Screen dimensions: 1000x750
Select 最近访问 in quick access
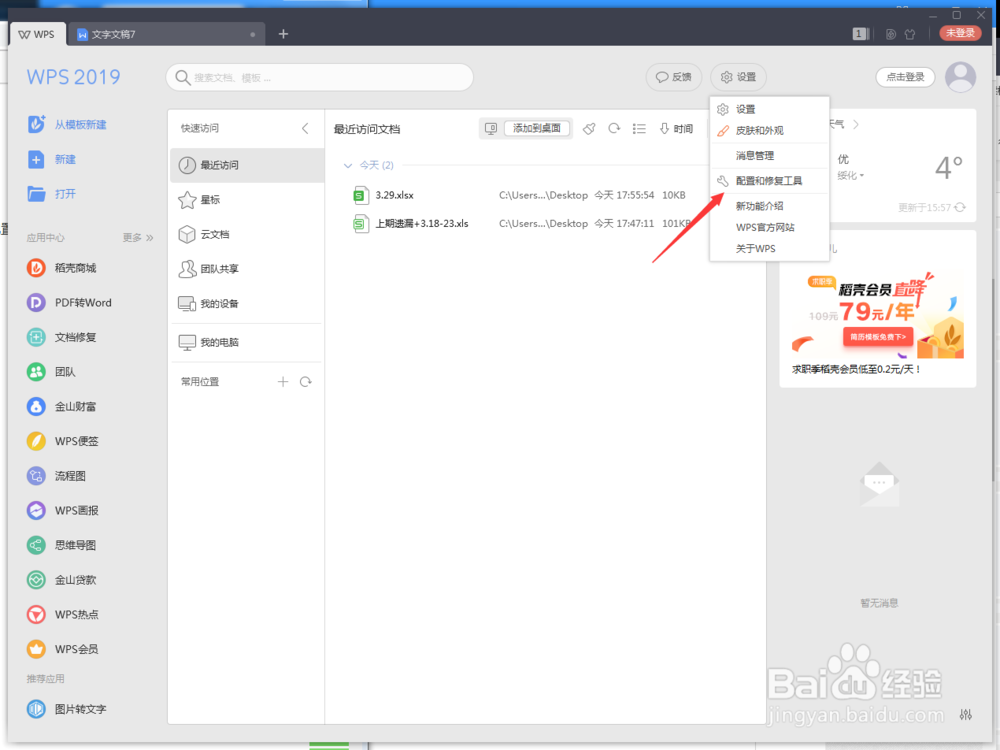point(247,165)
